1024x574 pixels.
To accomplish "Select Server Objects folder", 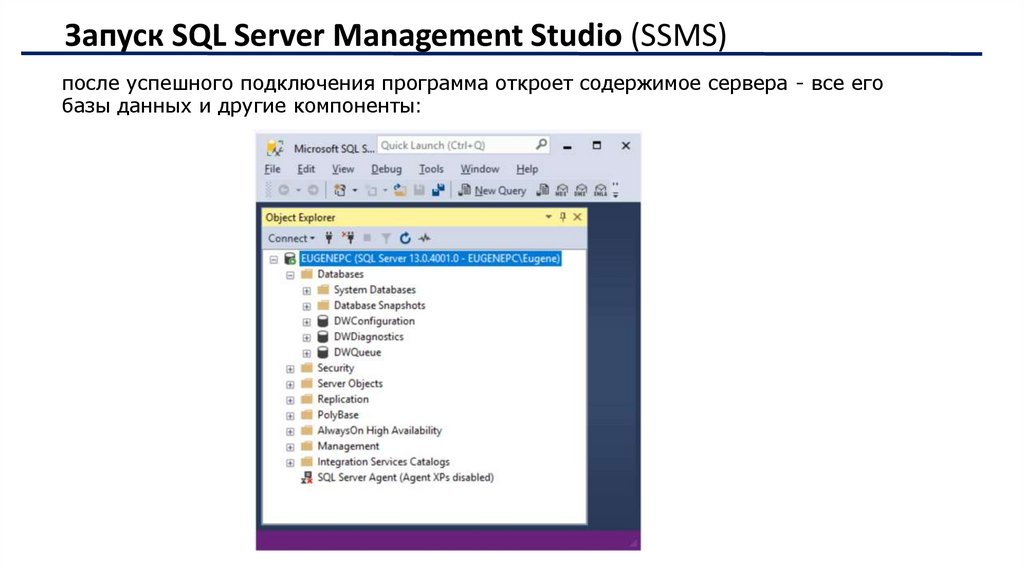I will (350, 384).
